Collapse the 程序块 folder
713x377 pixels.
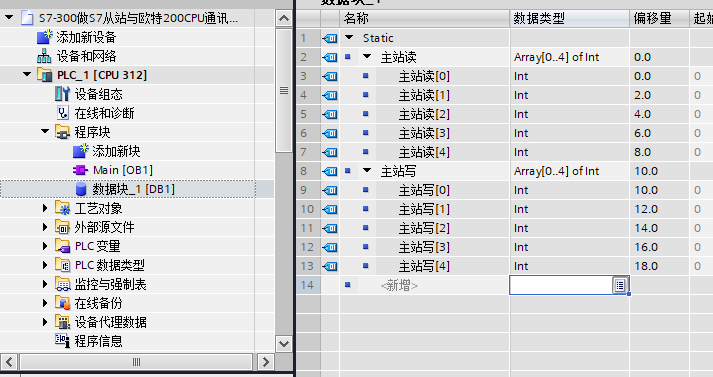point(45,131)
